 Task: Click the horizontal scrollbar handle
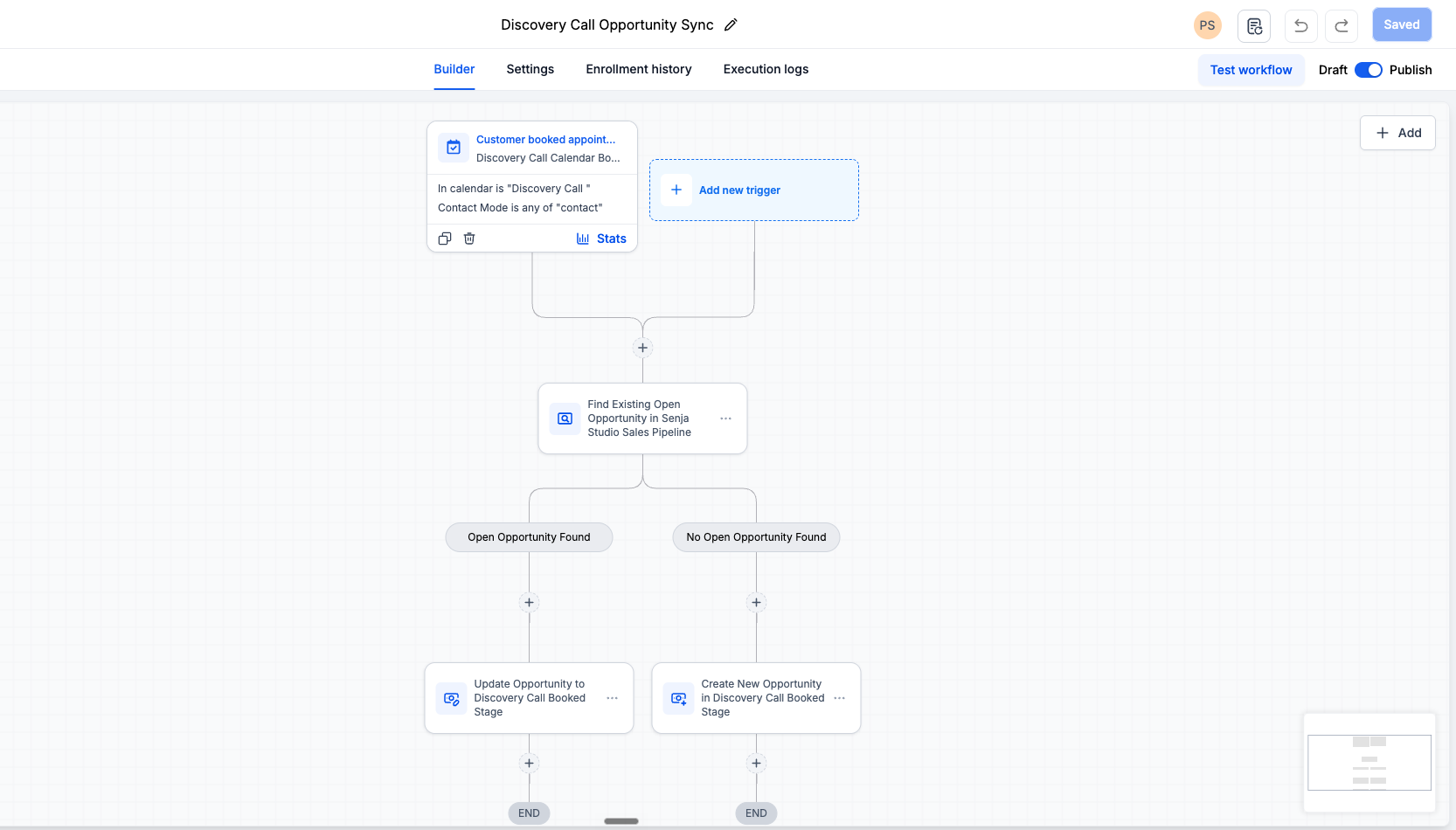(621, 821)
